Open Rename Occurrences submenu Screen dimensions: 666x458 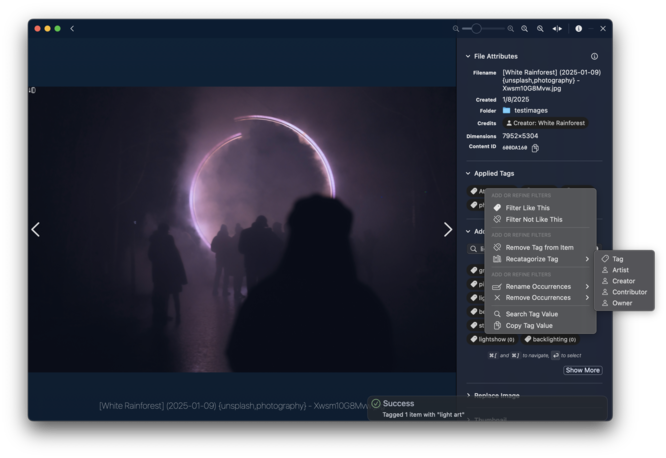pyautogui.click(x=540, y=286)
